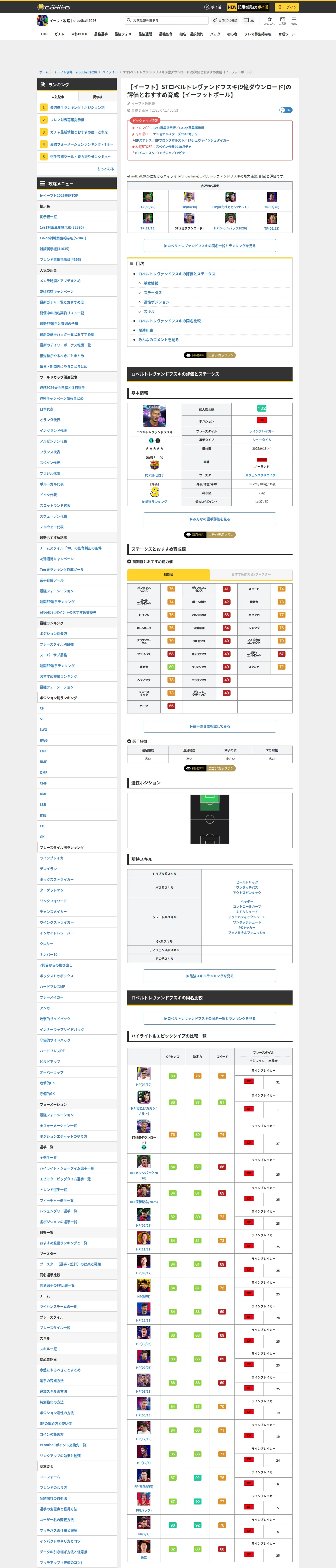The width and height of the screenshot is (336, 1568).
Task: Click the みんなの選手評価を見る button
Action: (x=210, y=519)
